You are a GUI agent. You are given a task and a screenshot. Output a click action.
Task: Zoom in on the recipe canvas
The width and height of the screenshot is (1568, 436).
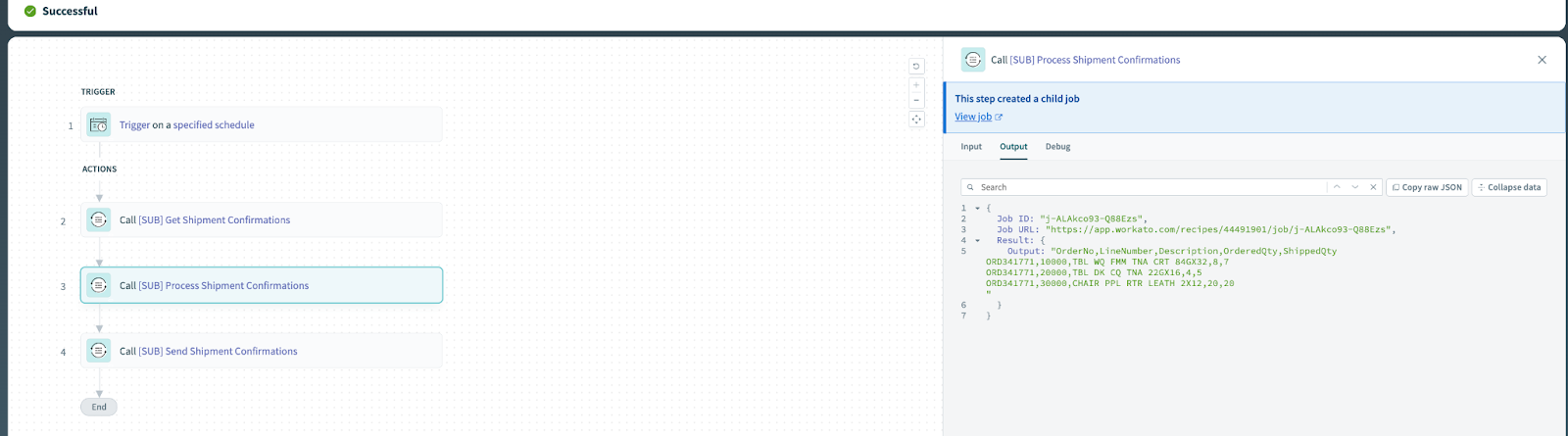tap(916, 85)
